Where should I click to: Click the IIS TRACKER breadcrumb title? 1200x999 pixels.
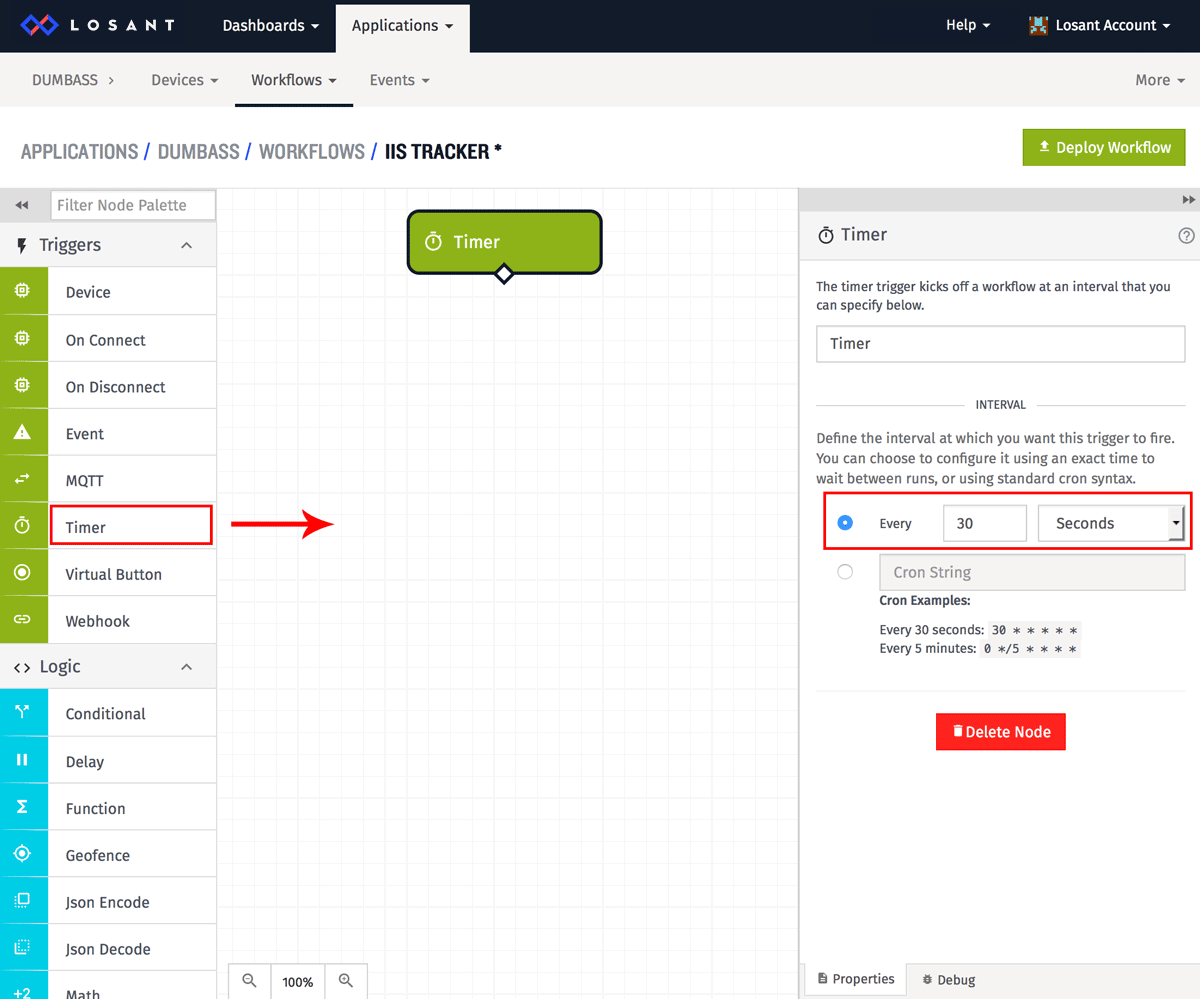(443, 152)
